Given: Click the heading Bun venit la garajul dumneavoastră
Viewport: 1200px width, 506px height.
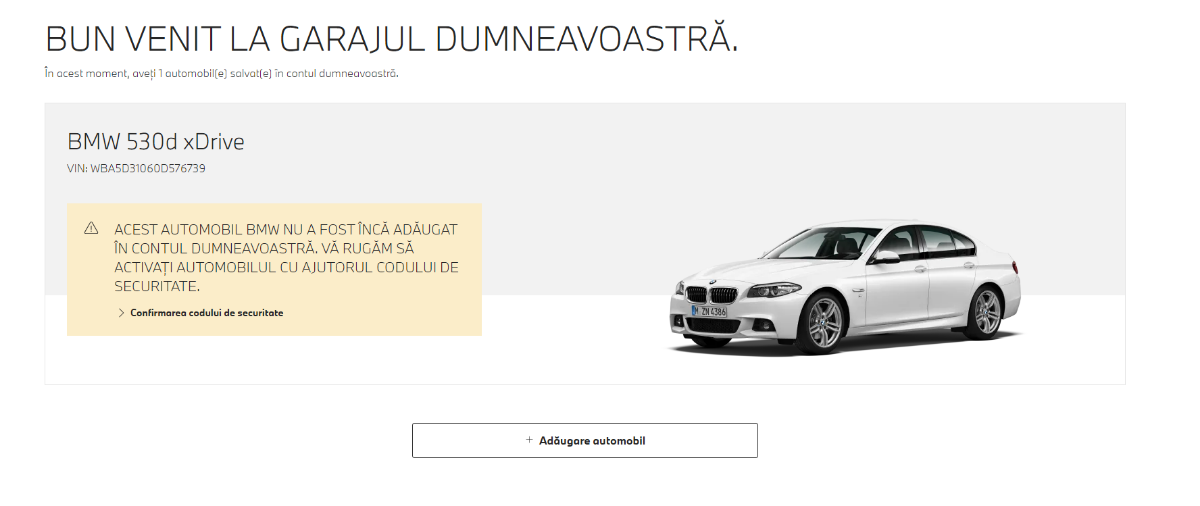Looking at the screenshot, I should click(x=392, y=38).
